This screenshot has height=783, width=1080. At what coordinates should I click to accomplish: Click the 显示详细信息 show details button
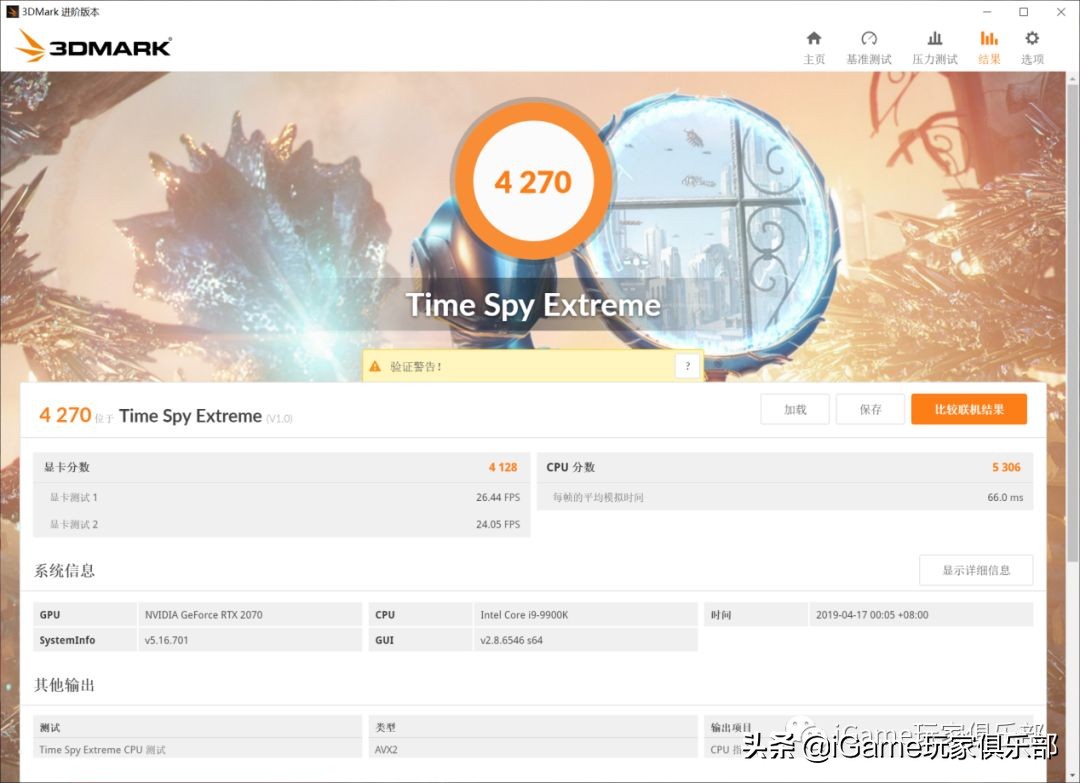(x=976, y=570)
